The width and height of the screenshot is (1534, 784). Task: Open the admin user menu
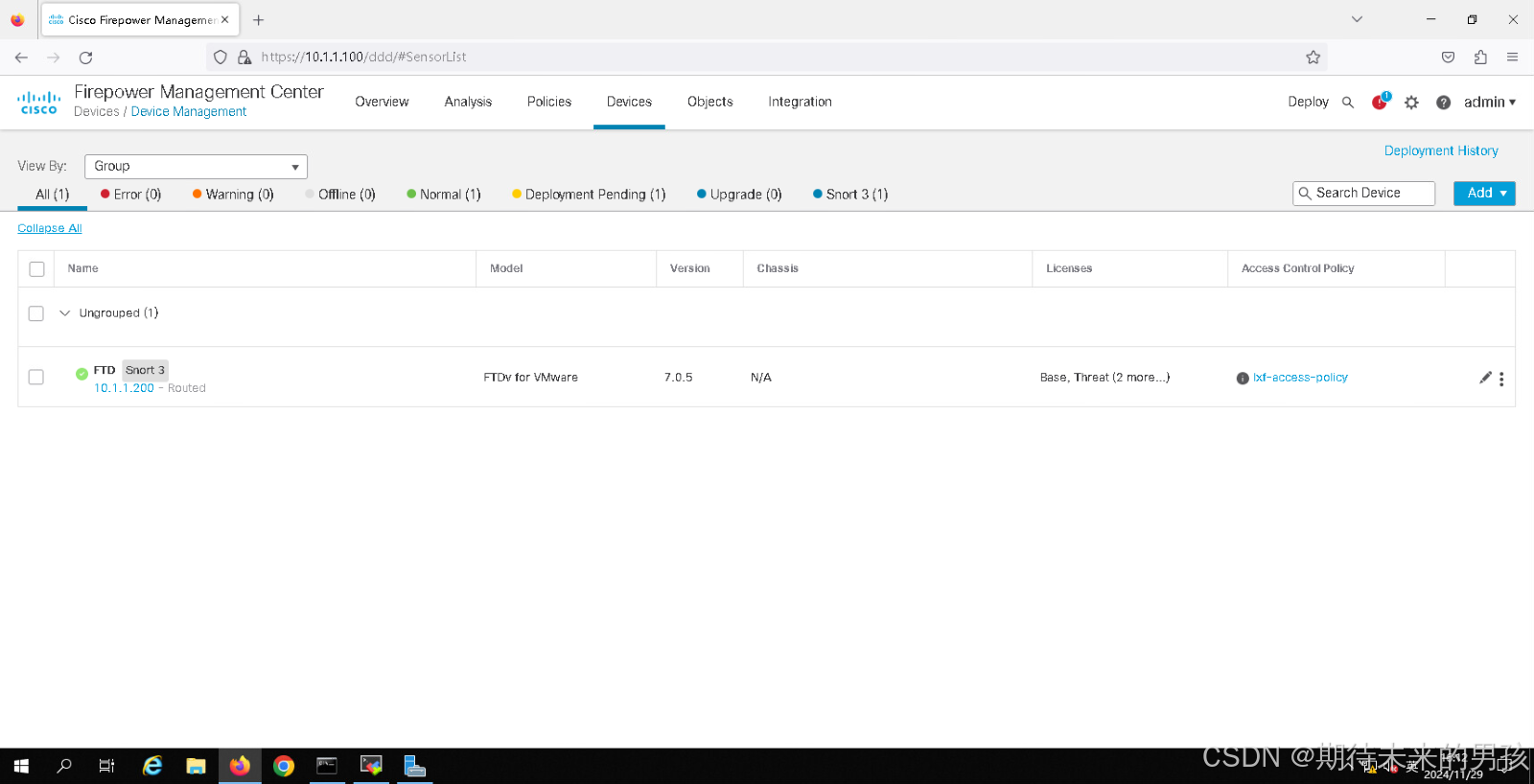pos(1489,103)
